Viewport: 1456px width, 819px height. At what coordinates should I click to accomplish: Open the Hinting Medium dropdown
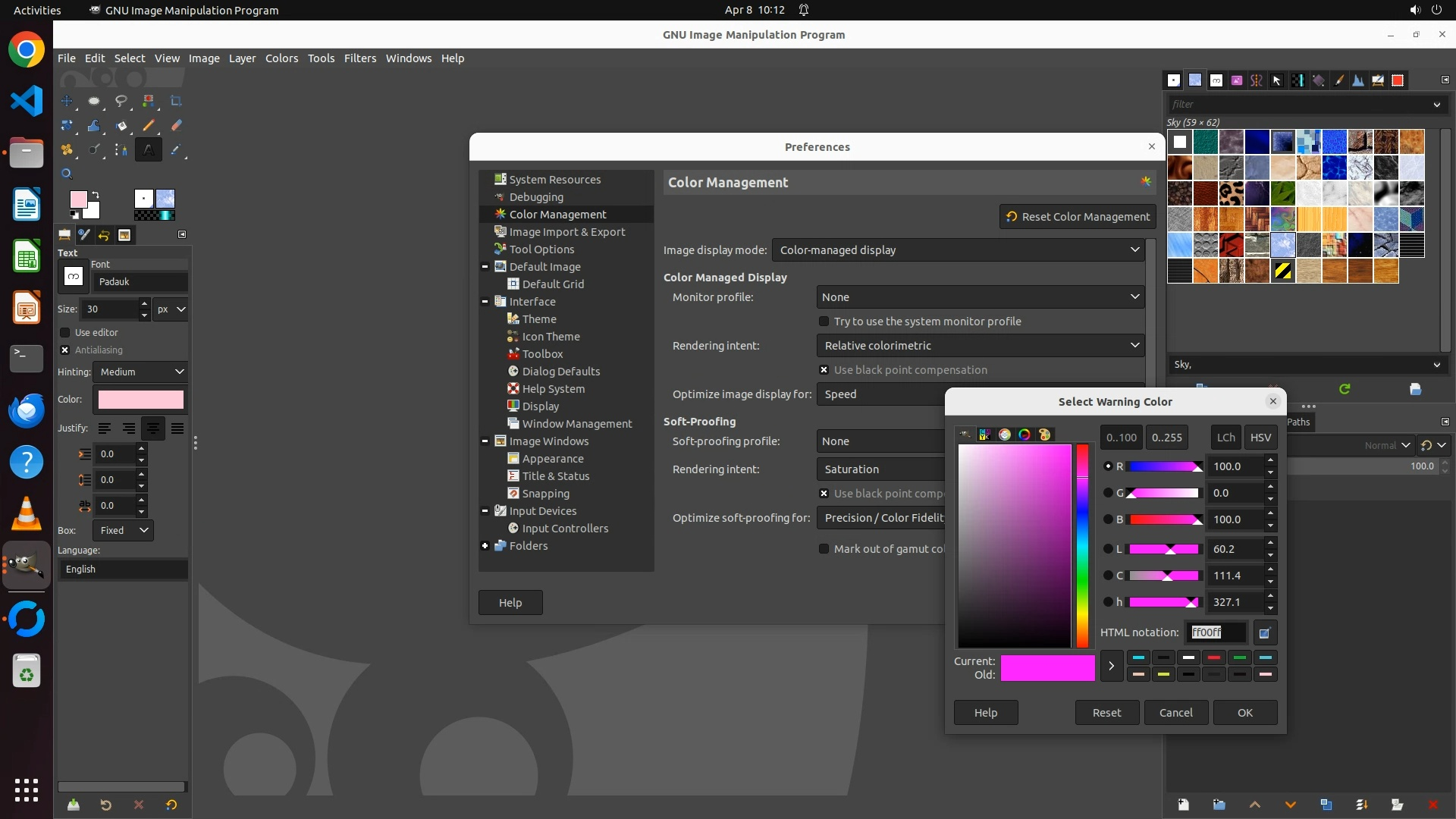pos(141,372)
